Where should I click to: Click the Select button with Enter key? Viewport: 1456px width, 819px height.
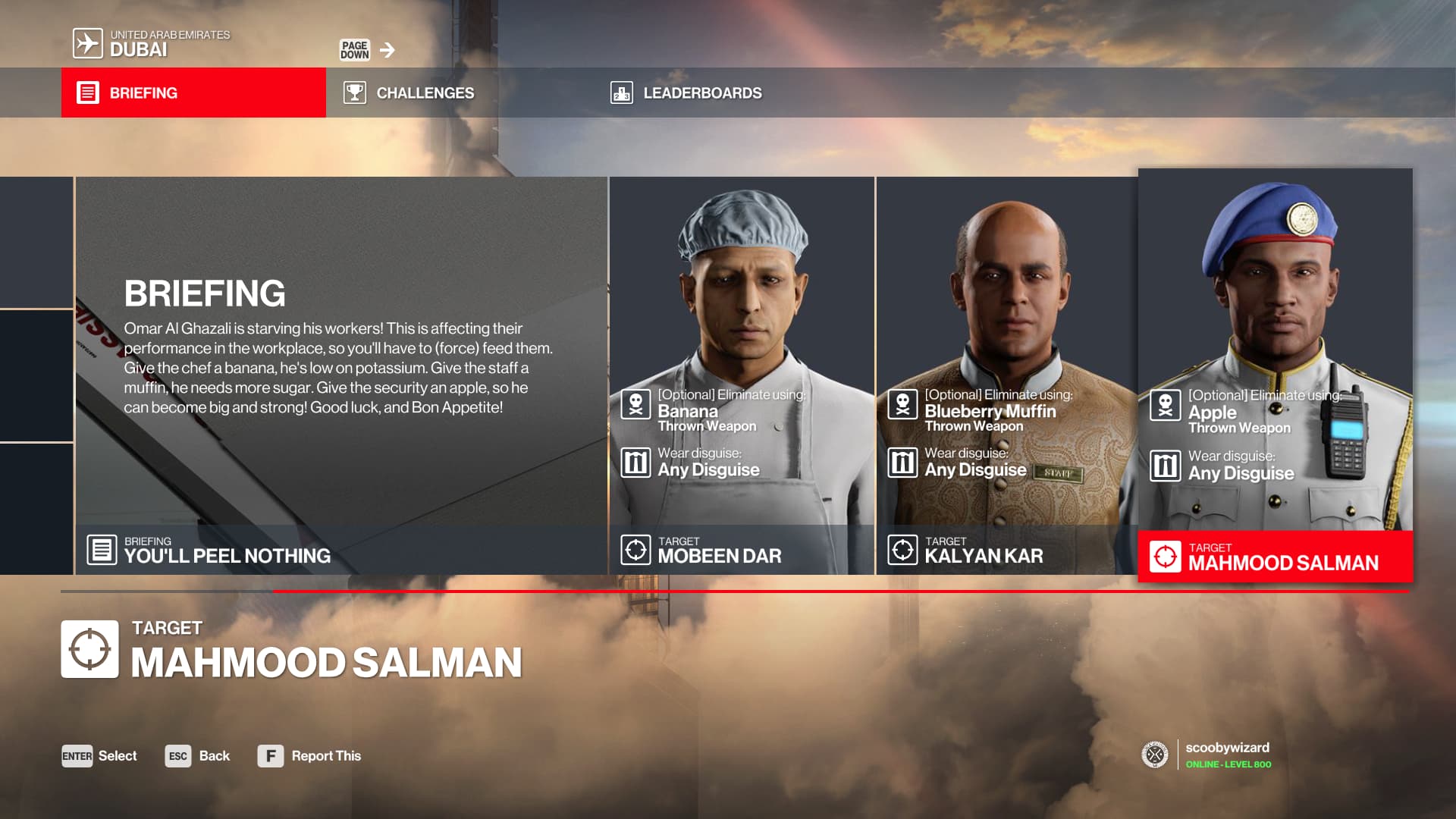[99, 756]
